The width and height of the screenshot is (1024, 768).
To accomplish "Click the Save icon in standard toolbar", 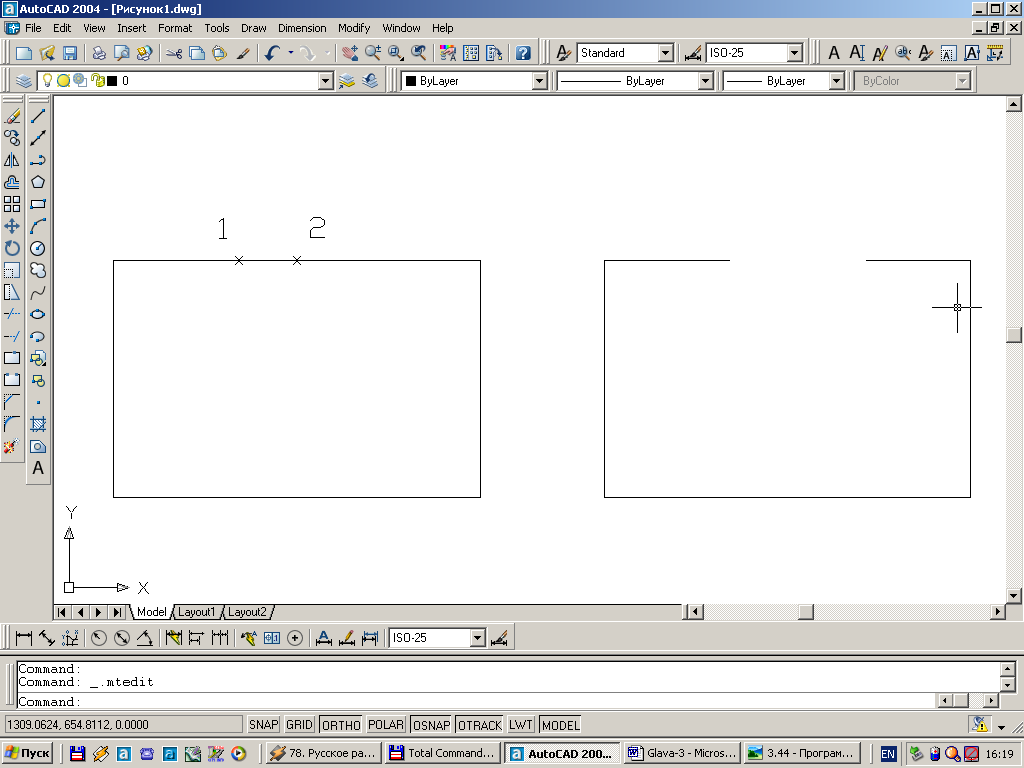I will coord(70,53).
